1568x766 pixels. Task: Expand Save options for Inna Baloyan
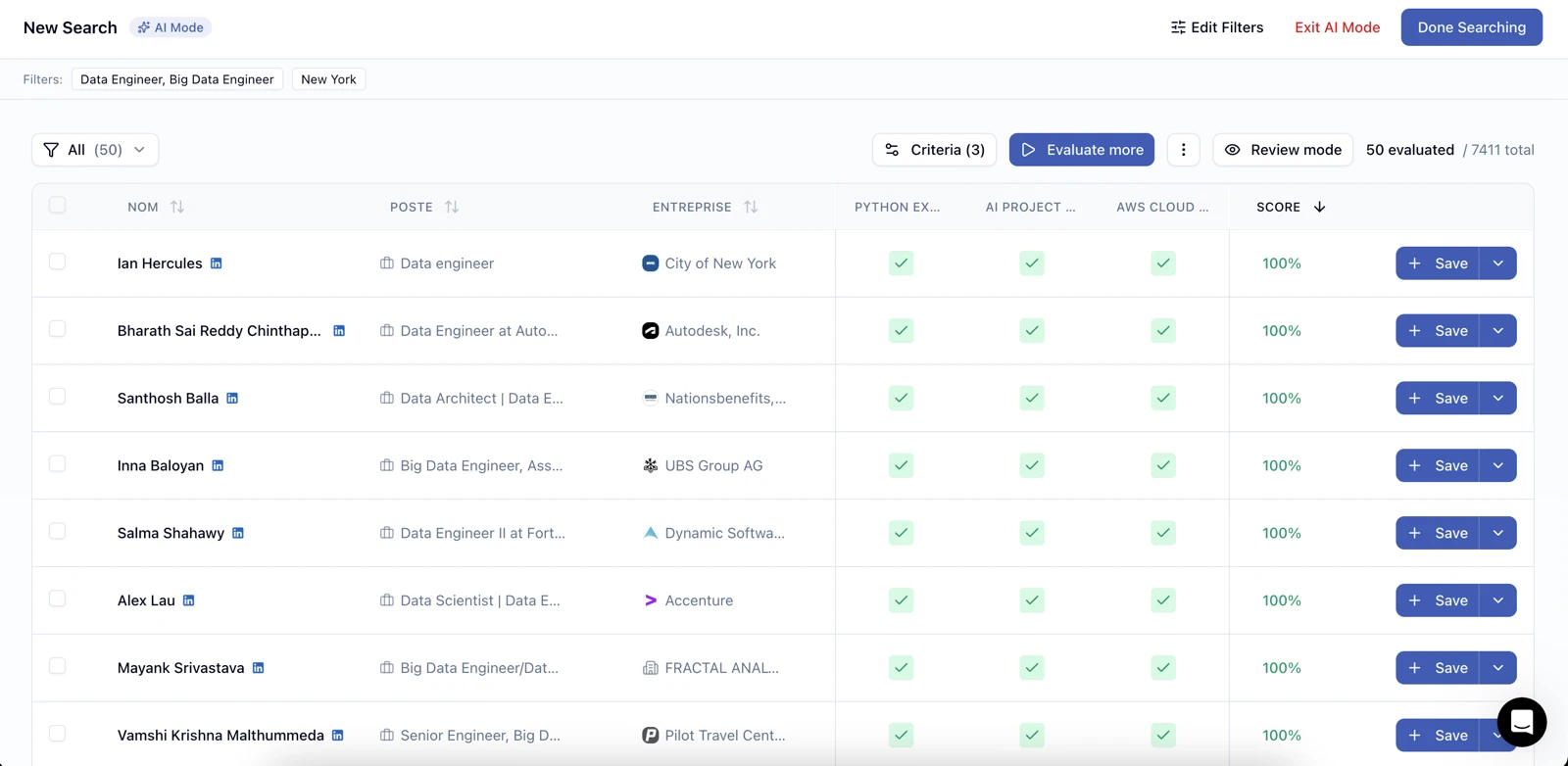1498,465
